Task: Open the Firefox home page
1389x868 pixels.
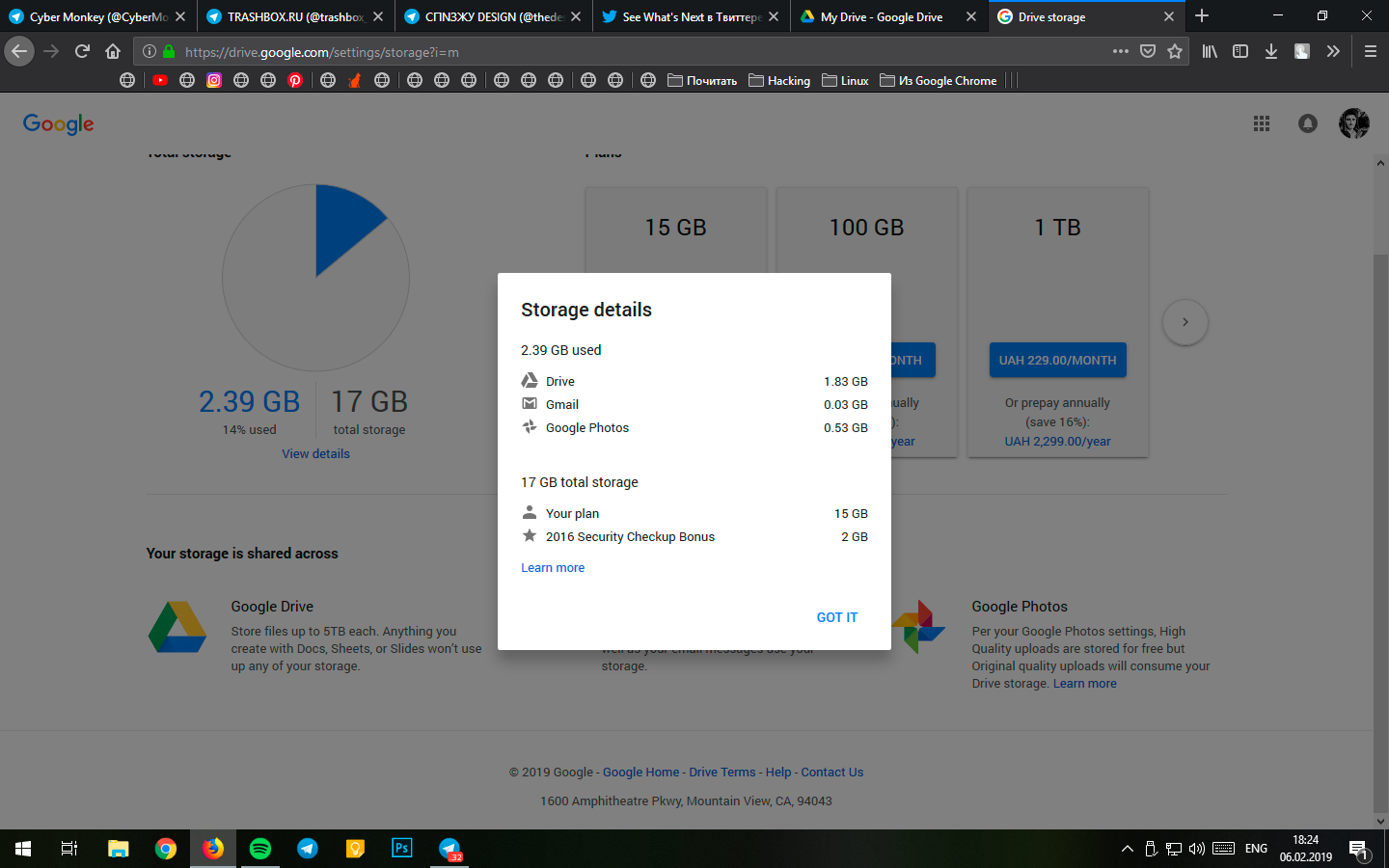Action: pyautogui.click(x=113, y=51)
